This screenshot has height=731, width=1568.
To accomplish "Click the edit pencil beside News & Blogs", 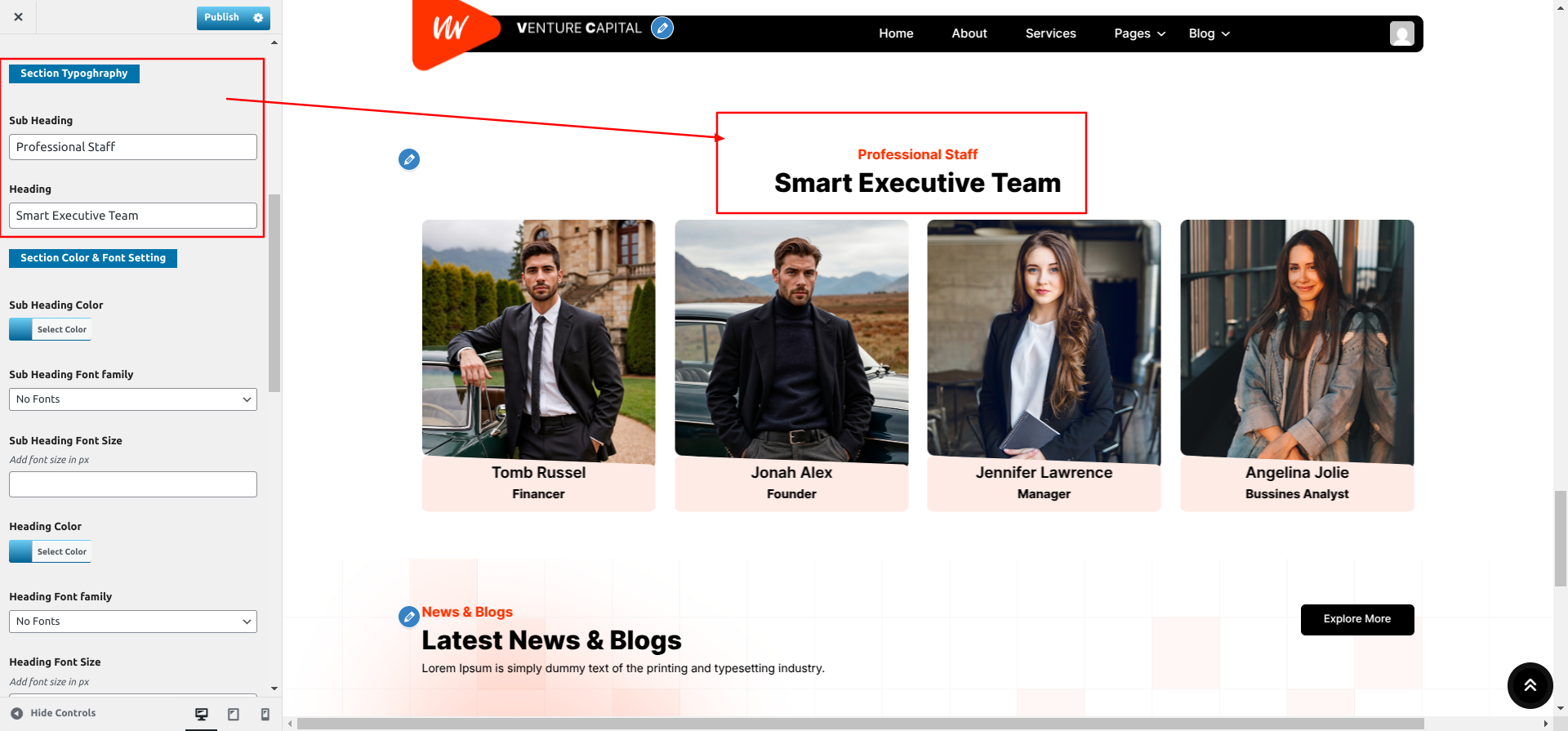I will 408,617.
